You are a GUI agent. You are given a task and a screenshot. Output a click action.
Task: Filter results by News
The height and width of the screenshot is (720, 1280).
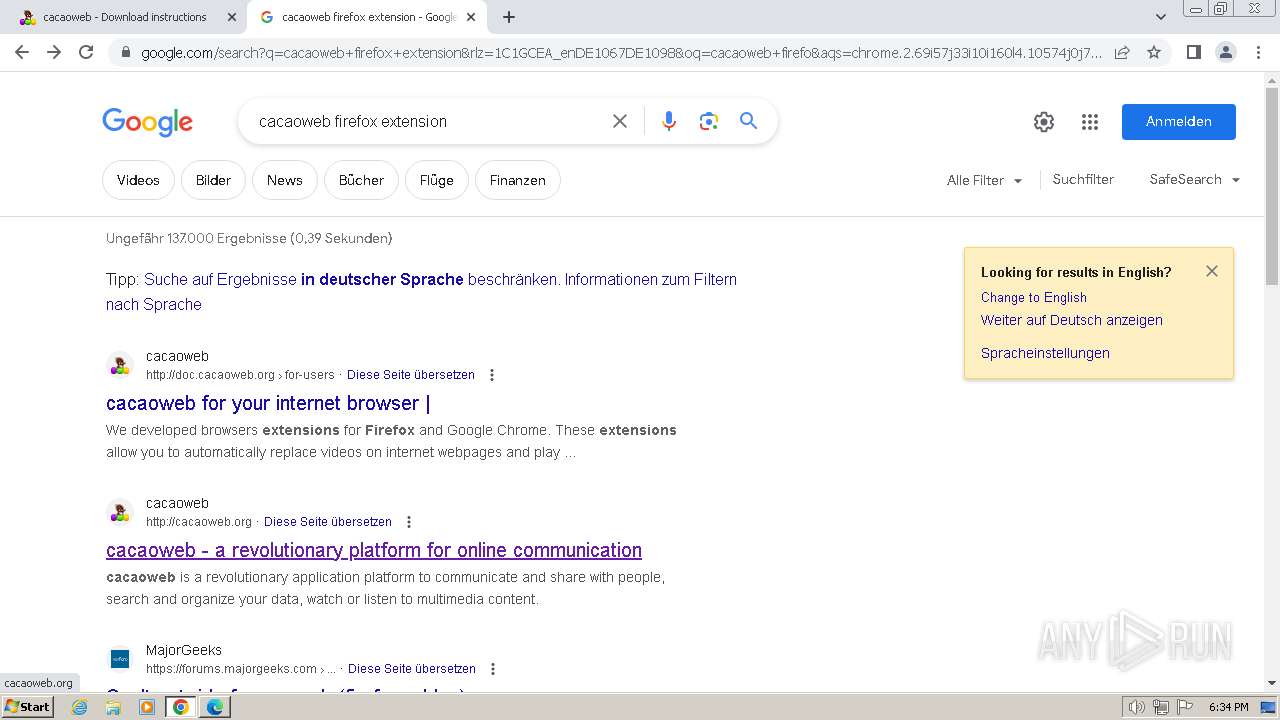tap(284, 180)
